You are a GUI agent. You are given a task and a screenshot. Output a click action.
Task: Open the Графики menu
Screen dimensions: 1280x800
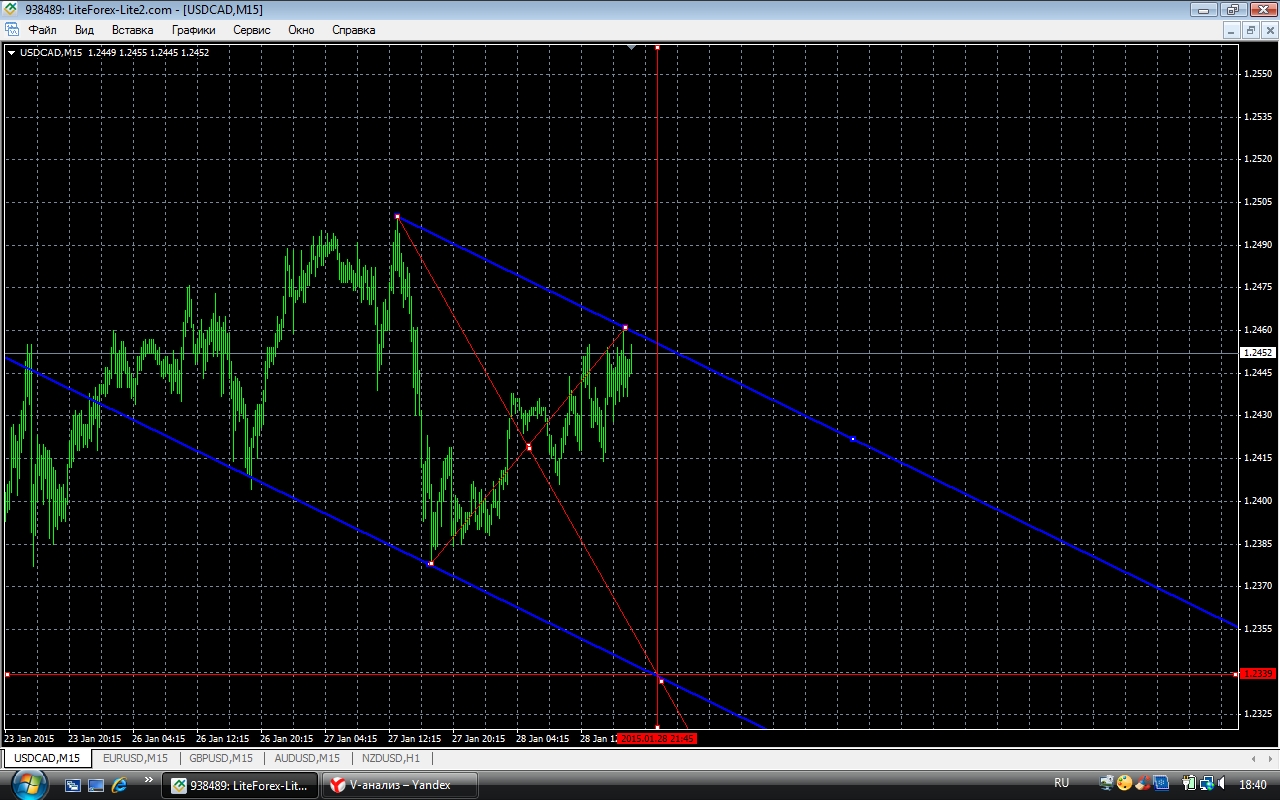tap(193, 30)
